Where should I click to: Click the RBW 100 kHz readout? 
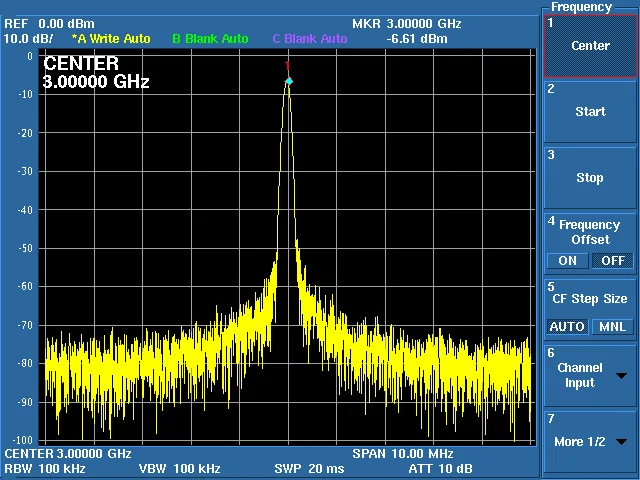[x=45, y=468]
